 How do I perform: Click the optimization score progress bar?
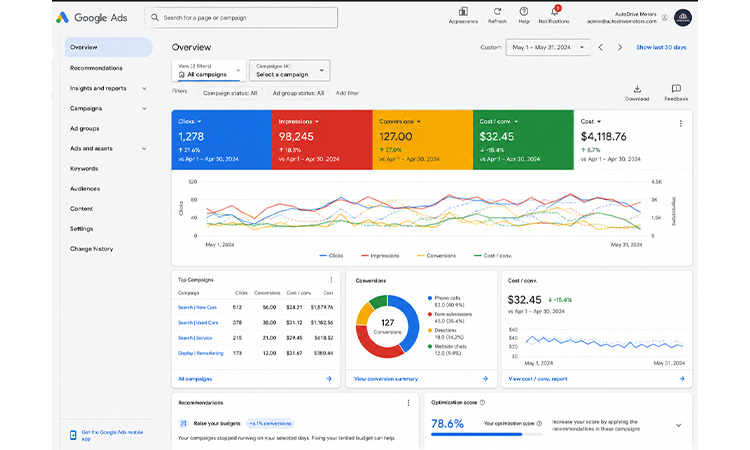tap(486, 434)
